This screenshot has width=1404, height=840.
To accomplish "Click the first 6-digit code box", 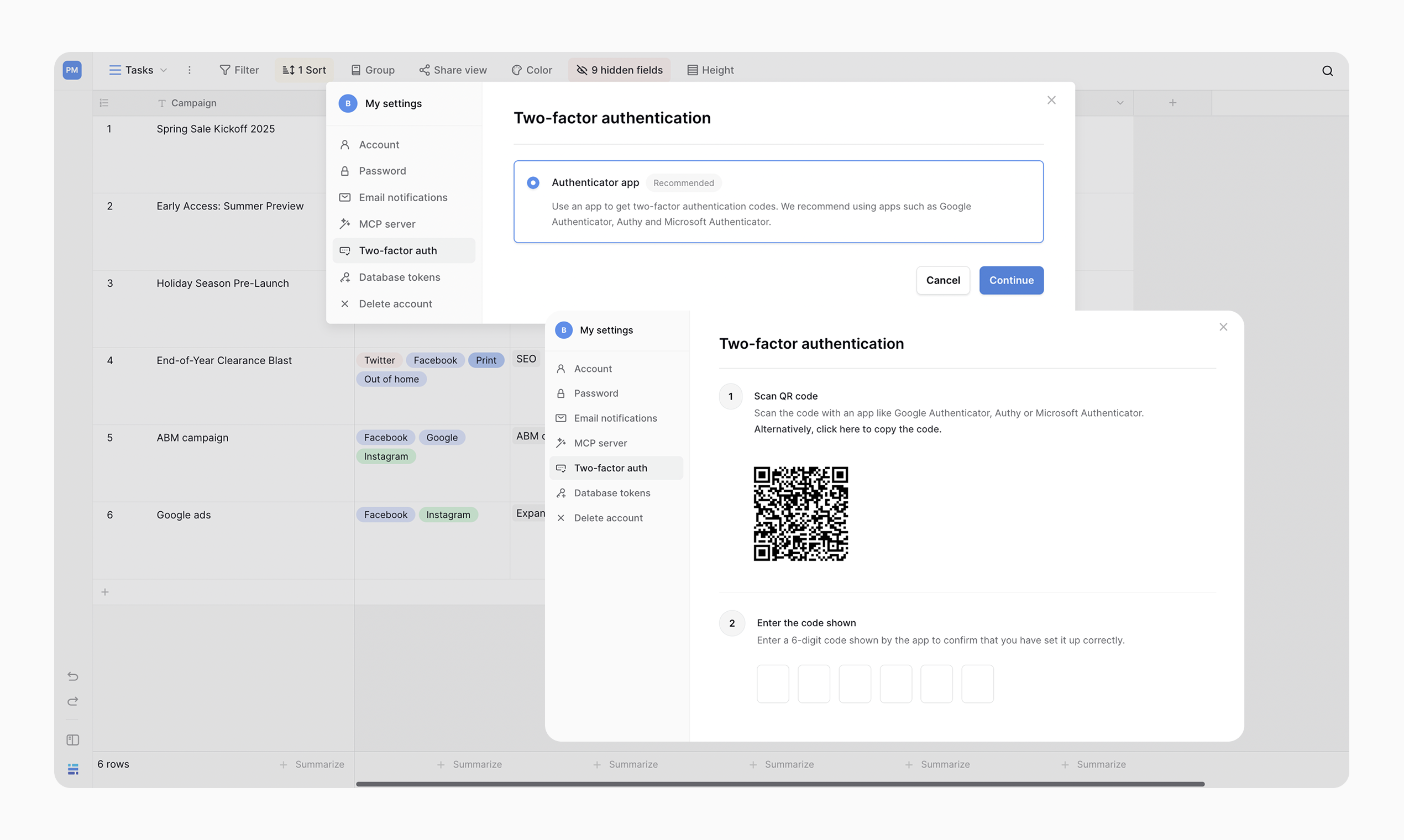I will point(773,684).
